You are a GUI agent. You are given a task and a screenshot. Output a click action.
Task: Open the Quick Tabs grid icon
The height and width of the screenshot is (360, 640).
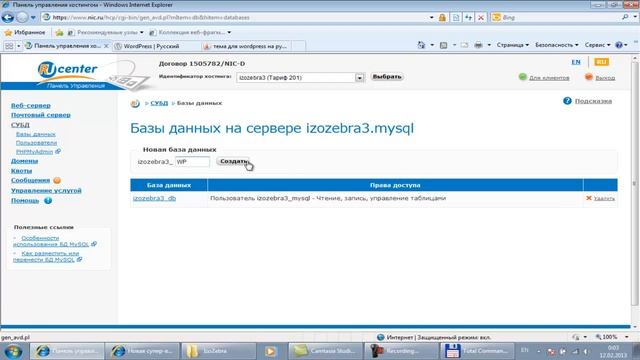coord(9,46)
